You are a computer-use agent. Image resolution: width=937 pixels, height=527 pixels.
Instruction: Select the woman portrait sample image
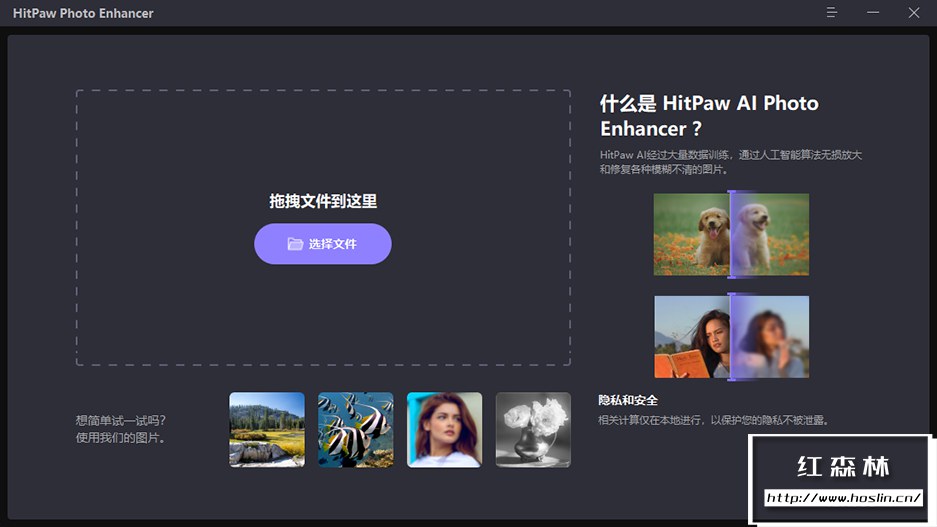point(445,430)
